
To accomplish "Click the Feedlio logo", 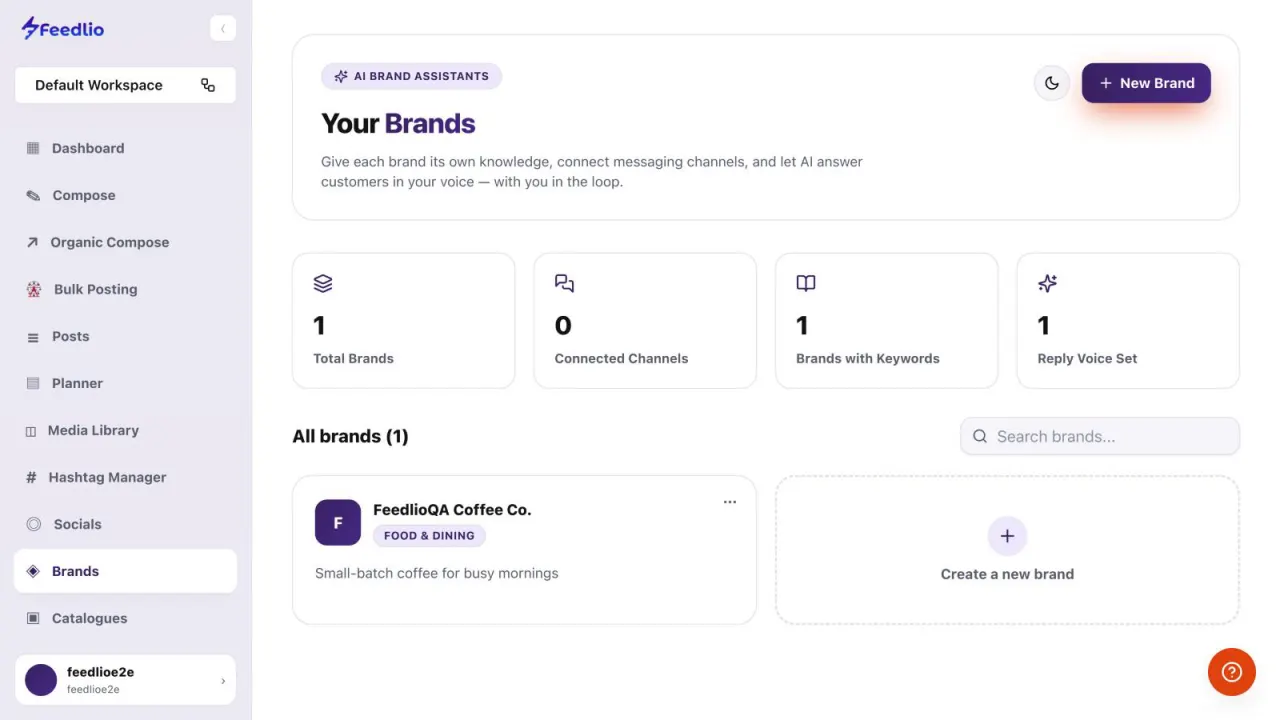I will pos(63,29).
